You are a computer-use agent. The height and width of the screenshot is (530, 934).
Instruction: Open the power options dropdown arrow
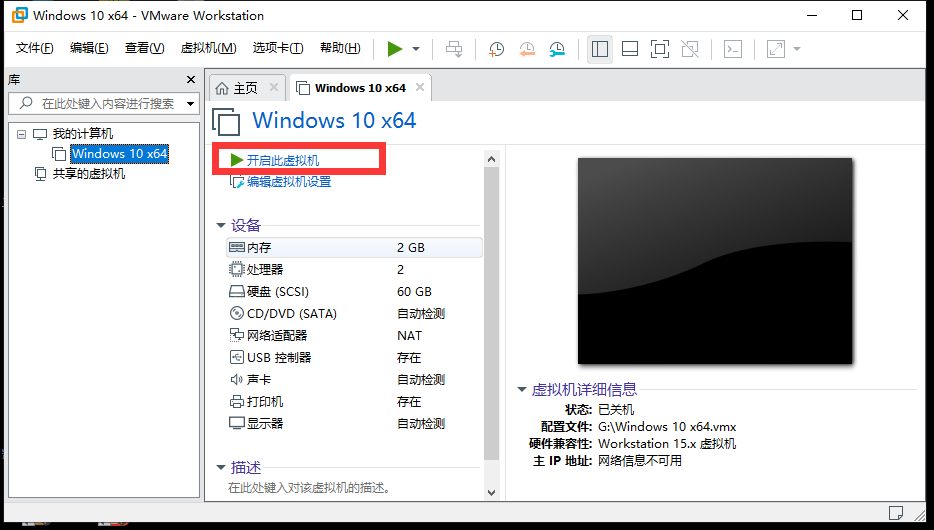click(416, 49)
